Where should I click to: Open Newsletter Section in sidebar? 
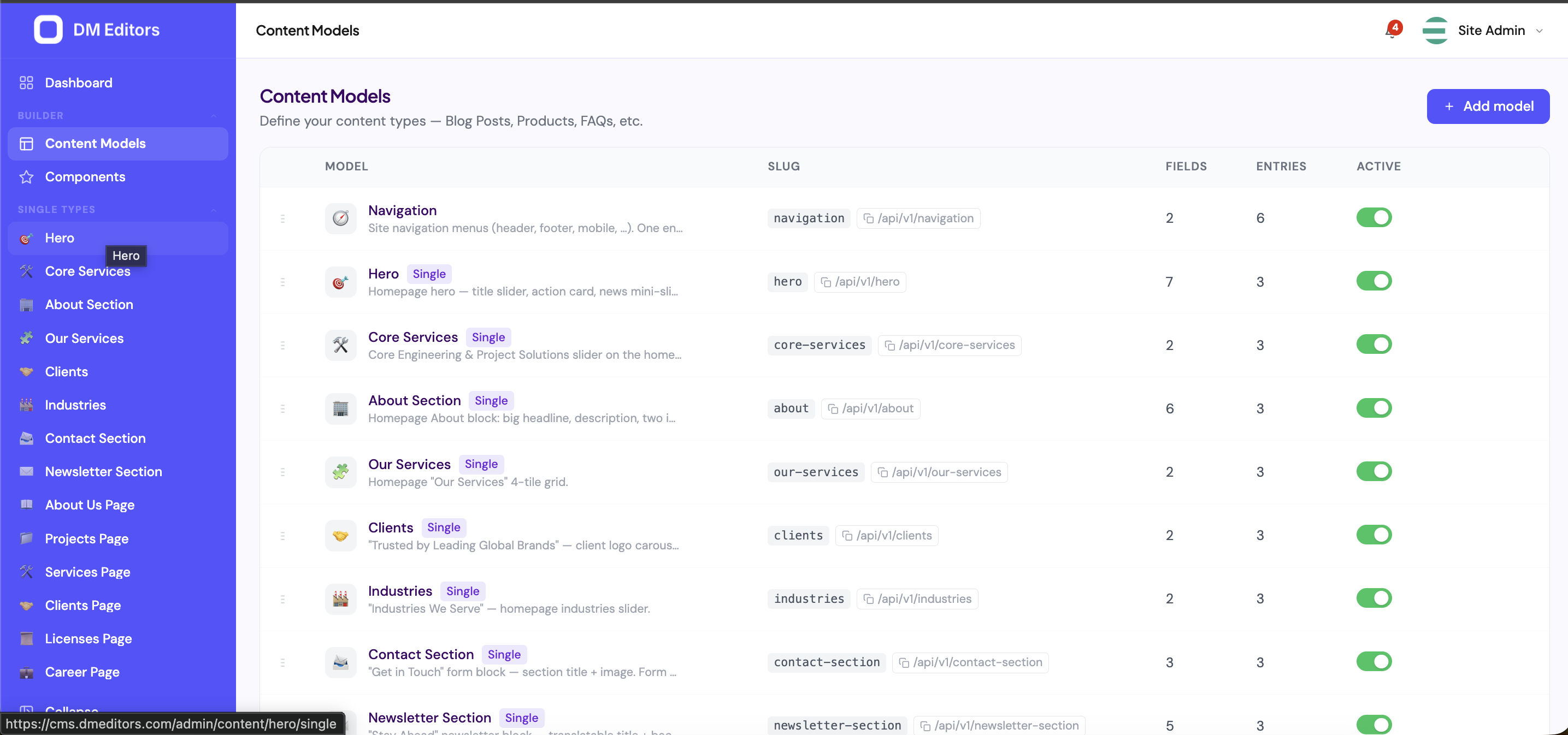[117, 472]
